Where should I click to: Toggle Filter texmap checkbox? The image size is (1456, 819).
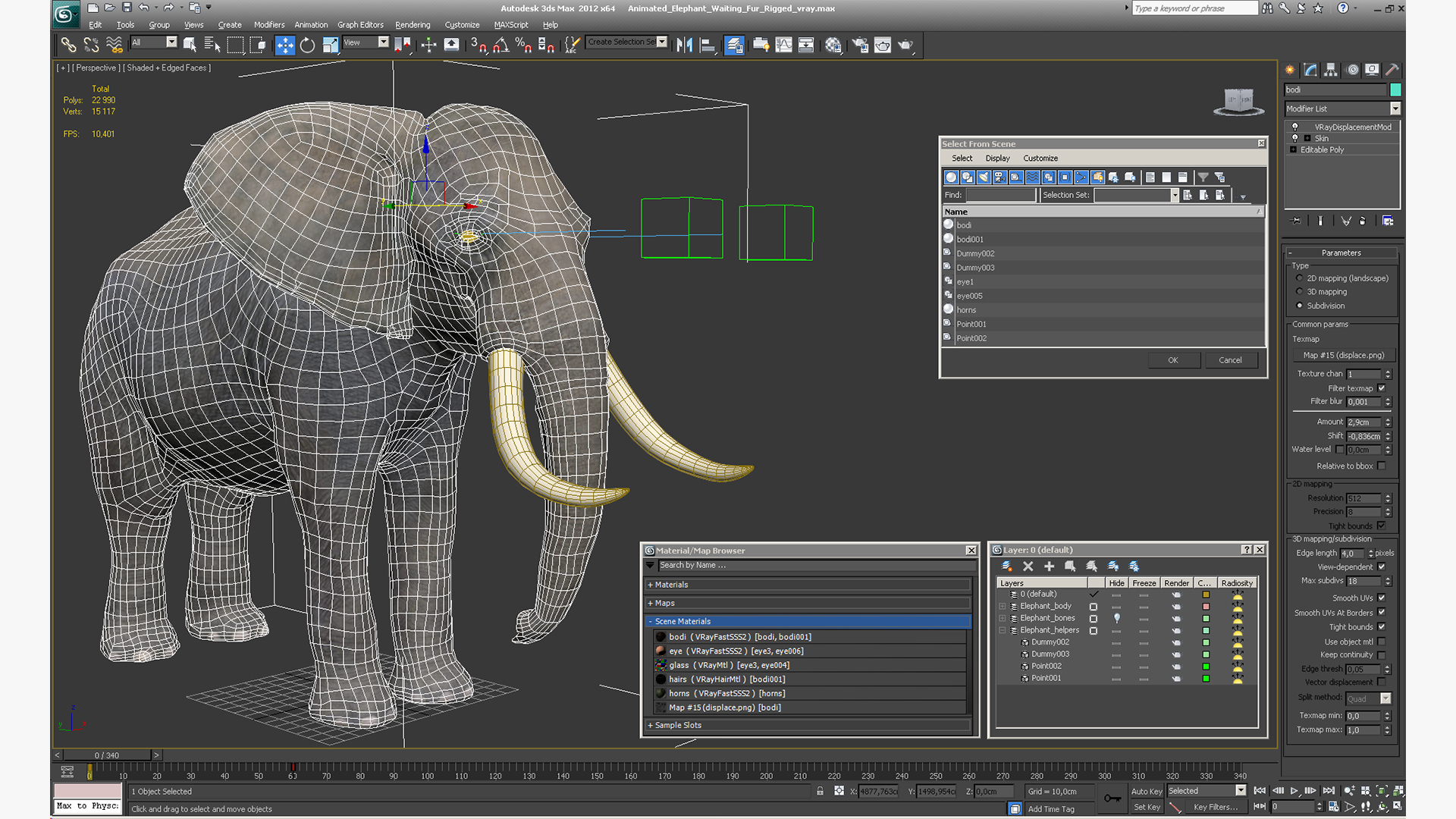point(1382,388)
